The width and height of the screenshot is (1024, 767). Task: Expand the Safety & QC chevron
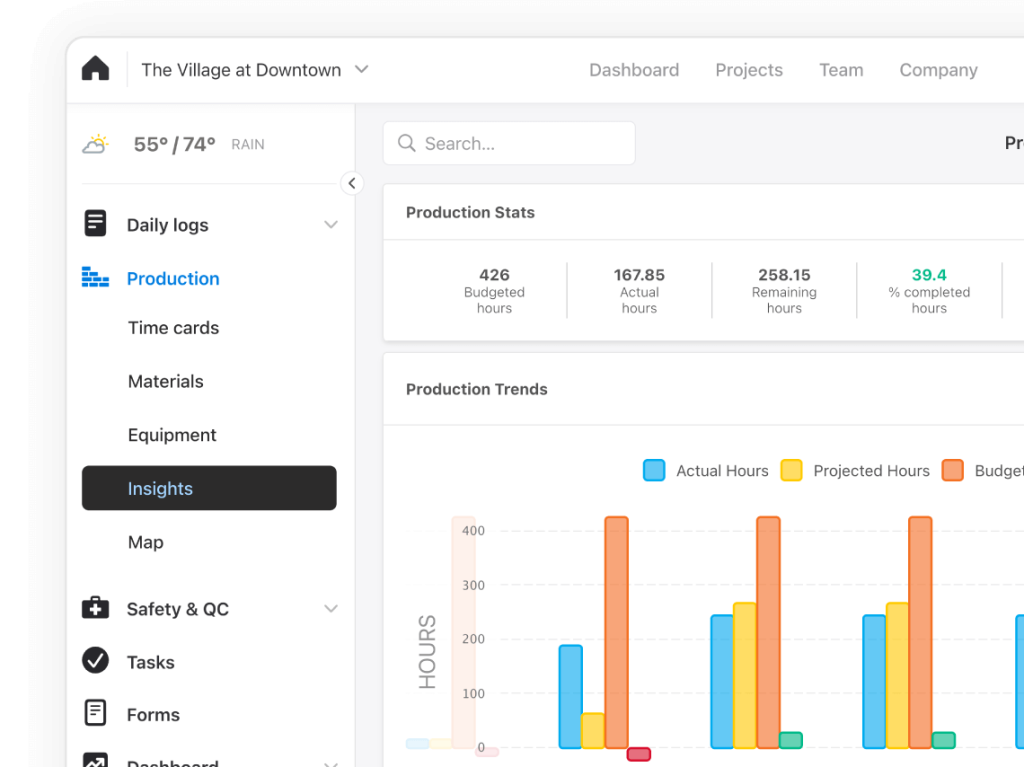coord(331,609)
